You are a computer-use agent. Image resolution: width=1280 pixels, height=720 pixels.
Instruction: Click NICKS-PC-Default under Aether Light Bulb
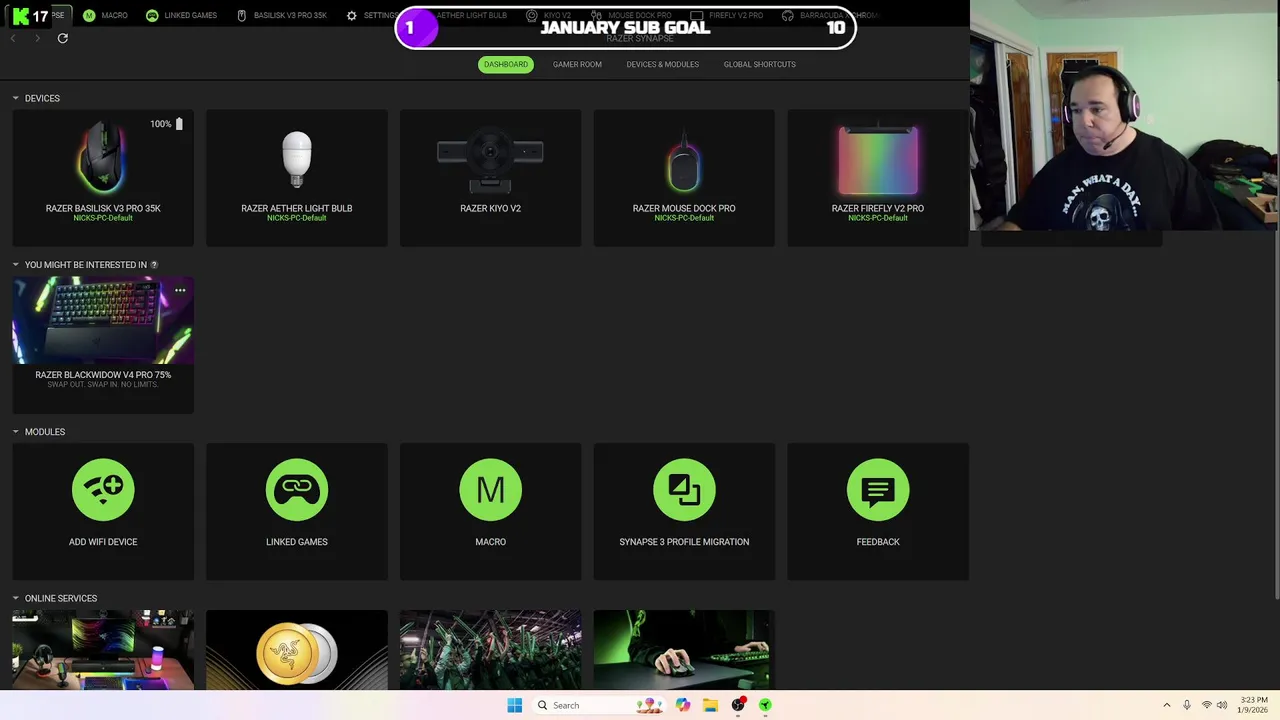[x=297, y=218]
